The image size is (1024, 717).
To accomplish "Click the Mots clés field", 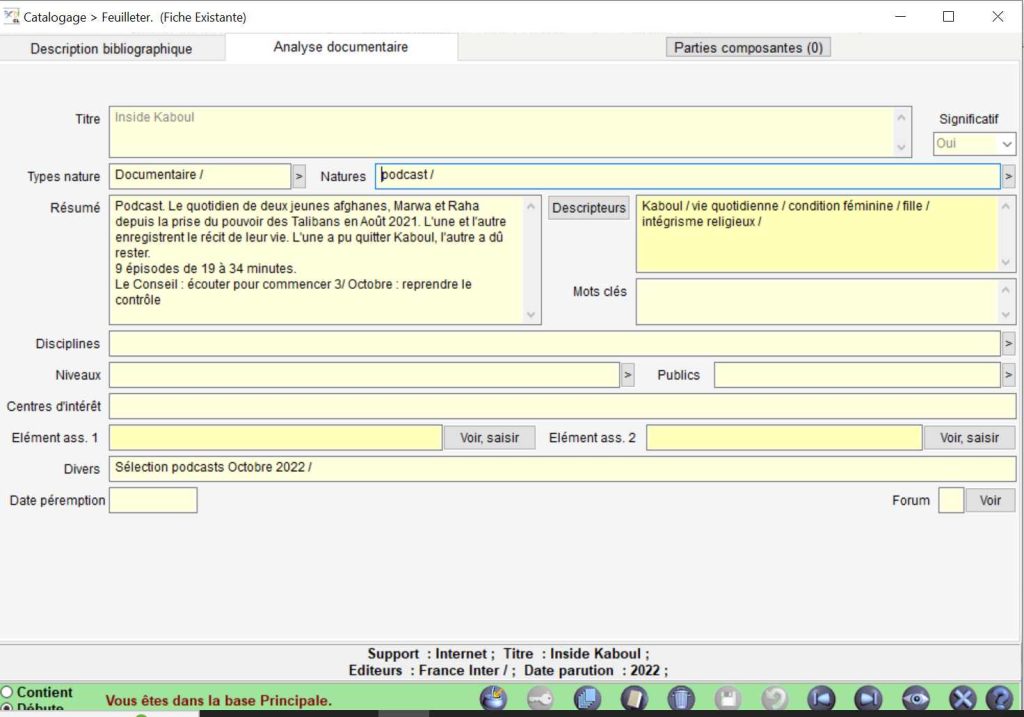I will tap(825, 302).
